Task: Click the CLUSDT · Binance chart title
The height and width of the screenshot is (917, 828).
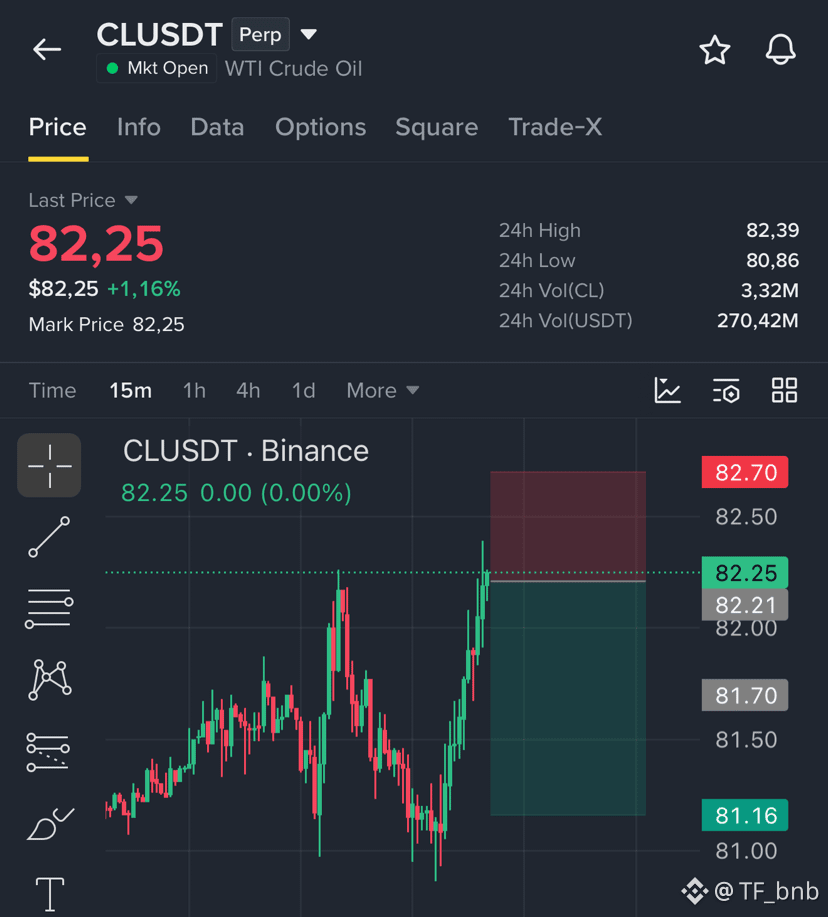Action: point(246,451)
